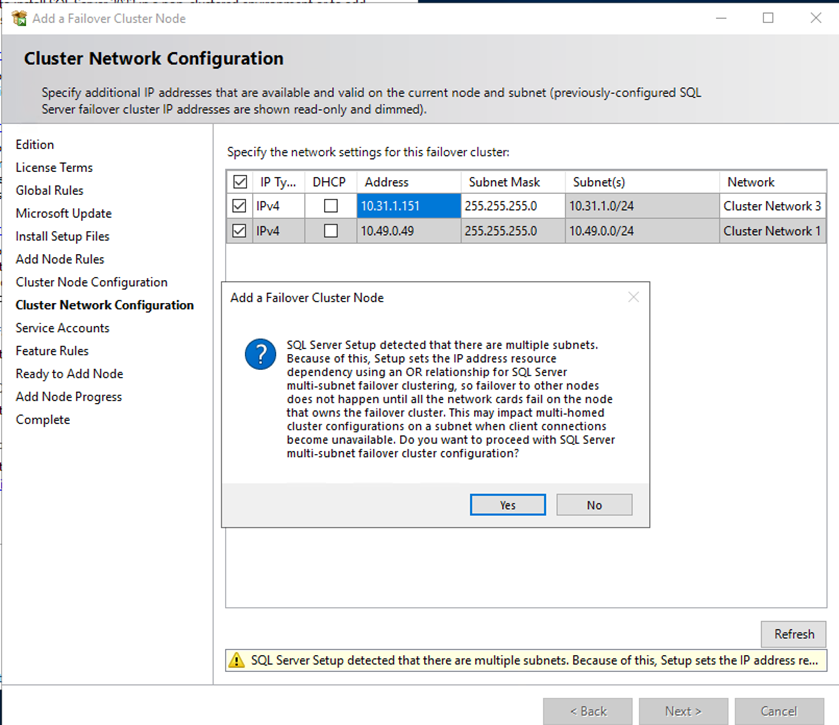Click the blue question mark dialog icon

(260, 354)
